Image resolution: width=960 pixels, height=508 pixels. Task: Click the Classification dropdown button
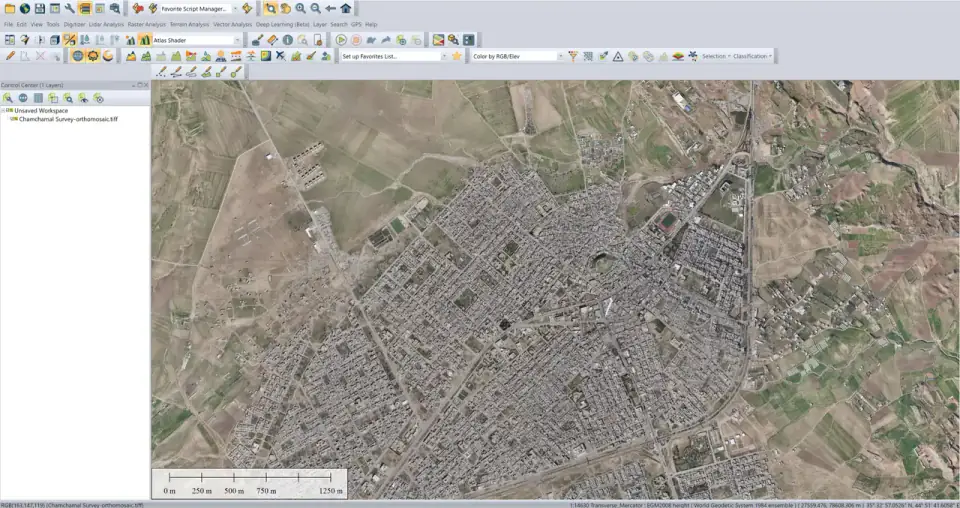752,56
